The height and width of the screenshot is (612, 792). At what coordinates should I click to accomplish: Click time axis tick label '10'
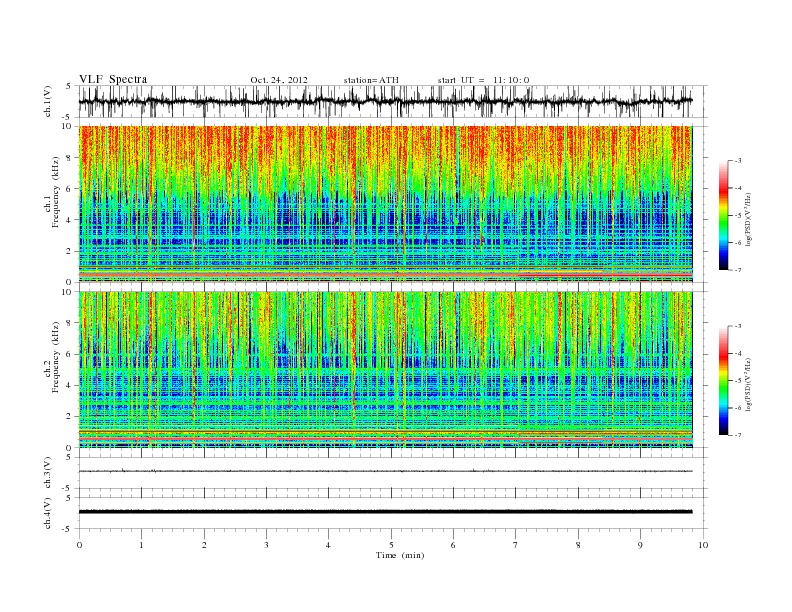click(x=703, y=545)
